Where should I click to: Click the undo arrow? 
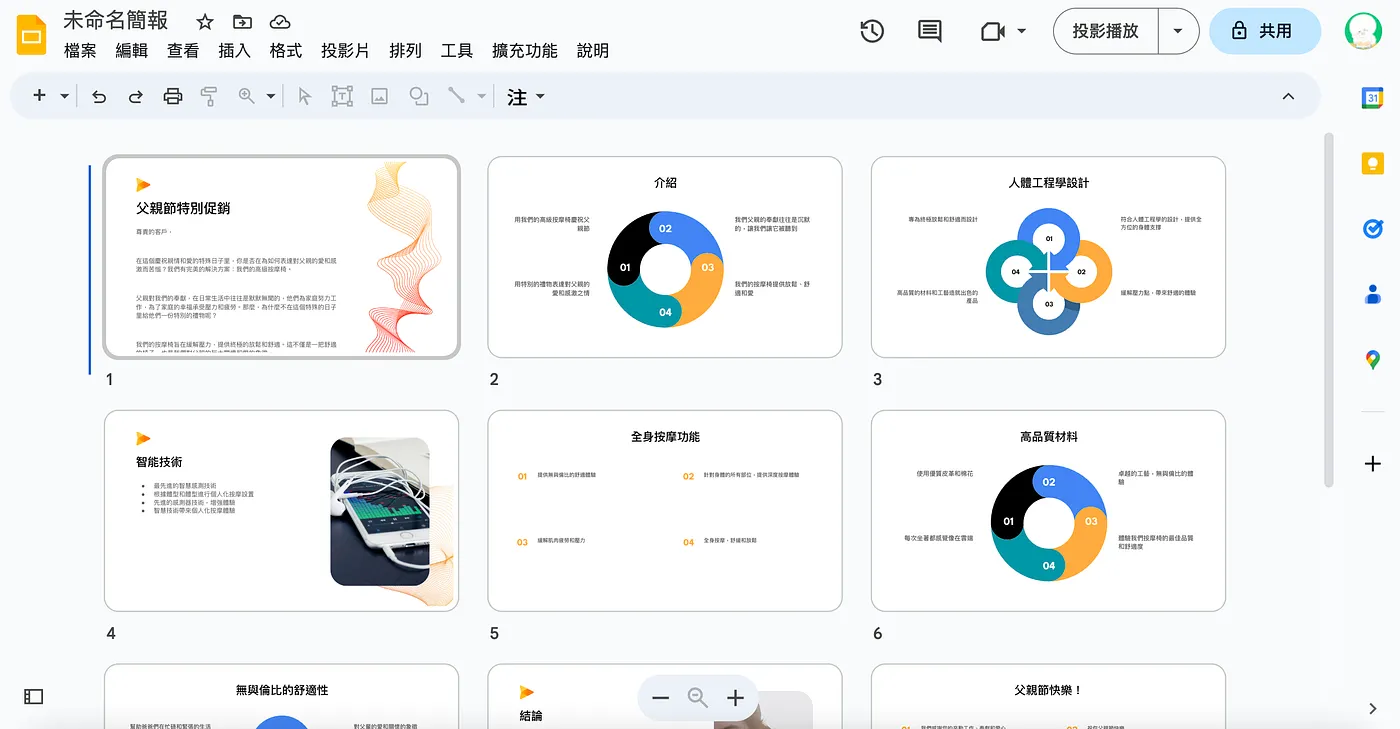tap(99, 96)
